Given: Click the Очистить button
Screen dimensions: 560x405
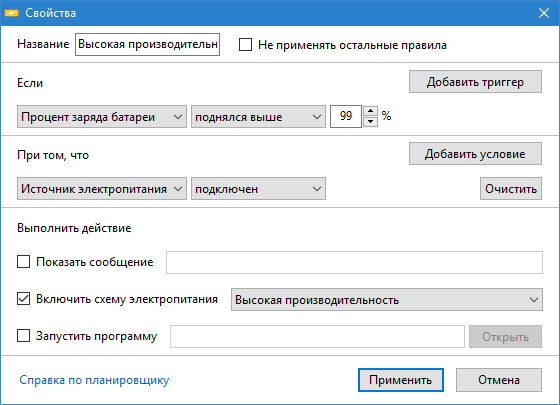Looking at the screenshot, I should pyautogui.click(x=511, y=189).
